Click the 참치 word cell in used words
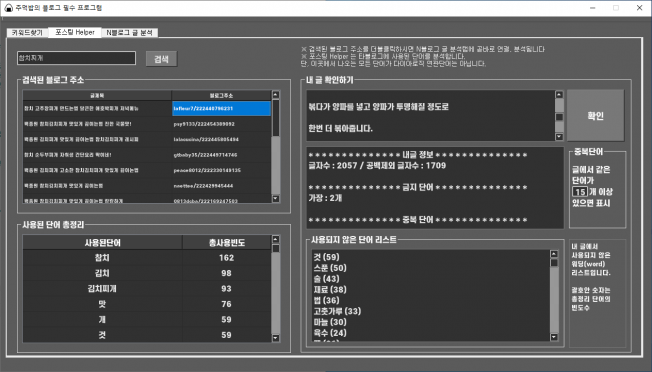This screenshot has height=372, width=652. click(x=103, y=258)
